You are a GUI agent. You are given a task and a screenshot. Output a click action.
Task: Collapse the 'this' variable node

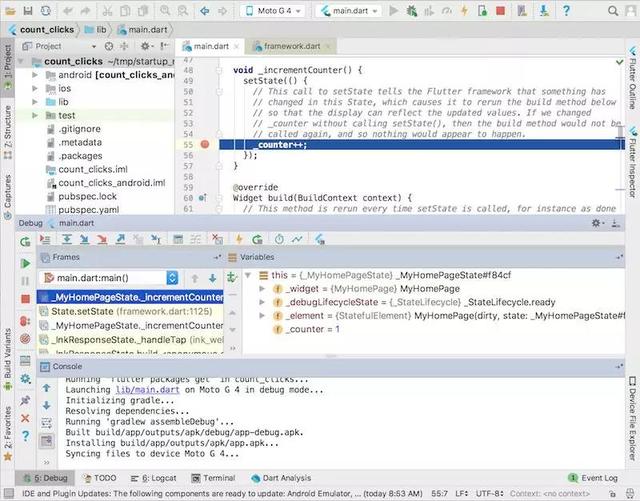(247, 275)
